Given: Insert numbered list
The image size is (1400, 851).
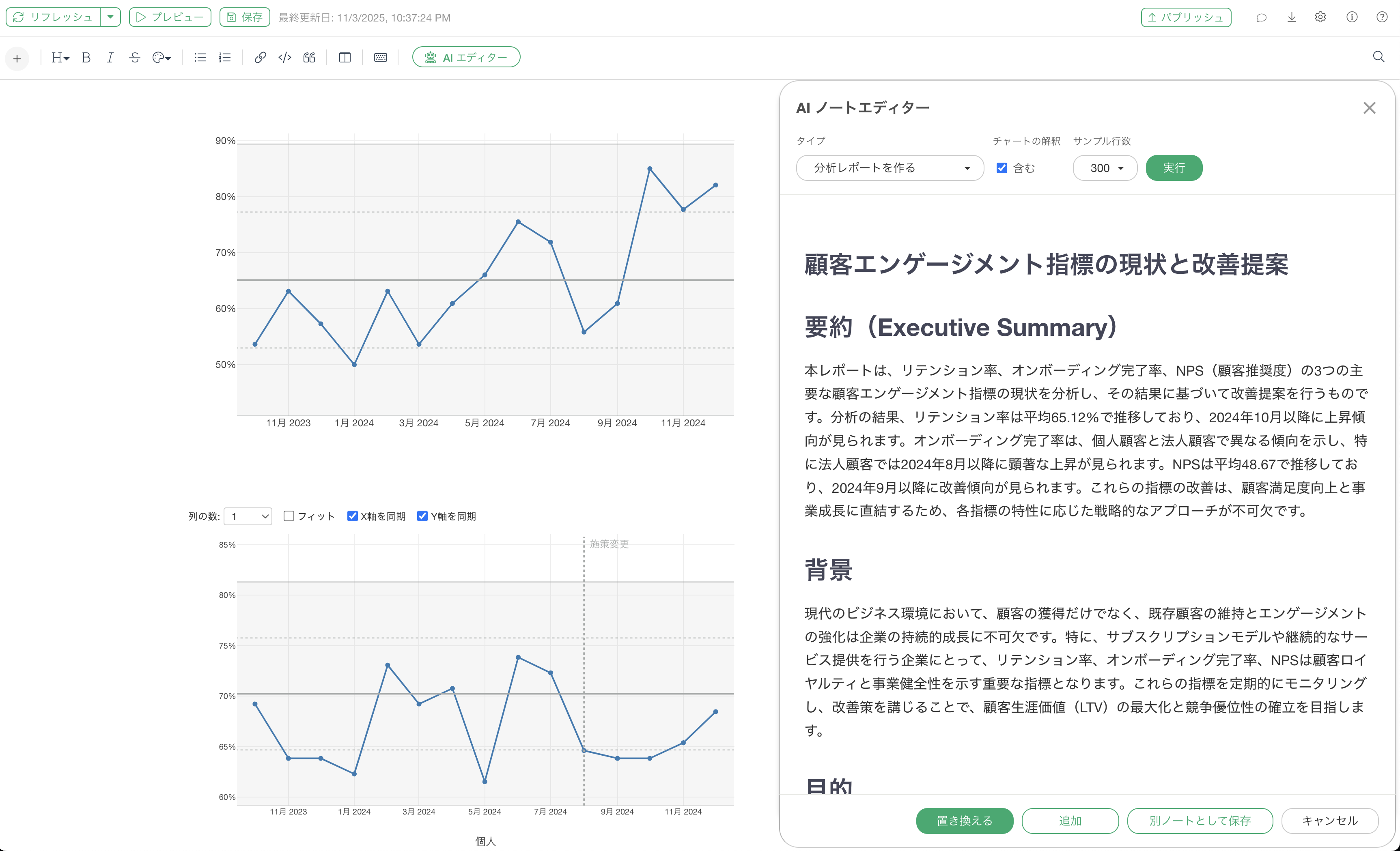Looking at the screenshot, I should (x=225, y=57).
